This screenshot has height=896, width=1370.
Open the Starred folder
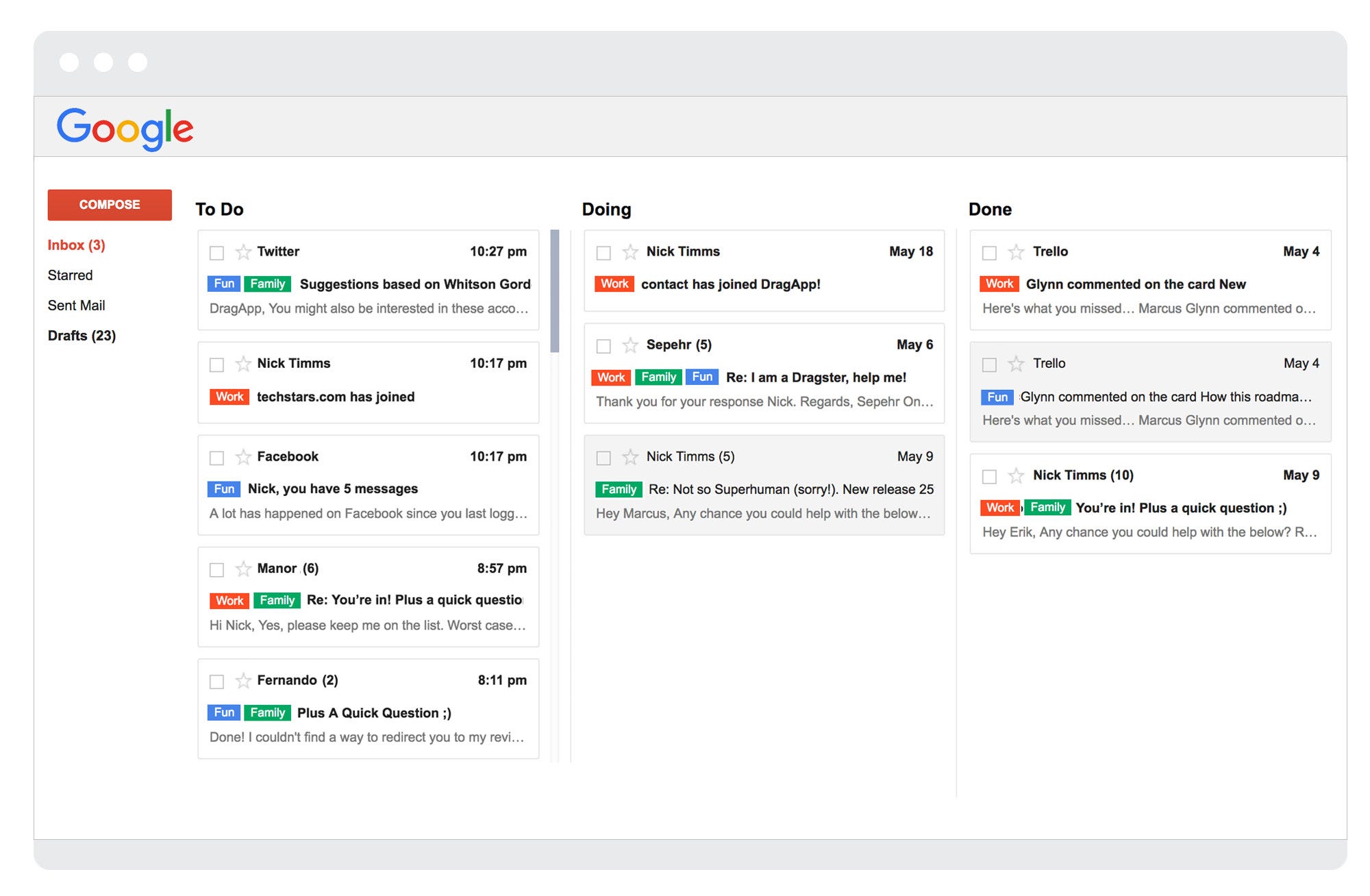pyautogui.click(x=70, y=275)
